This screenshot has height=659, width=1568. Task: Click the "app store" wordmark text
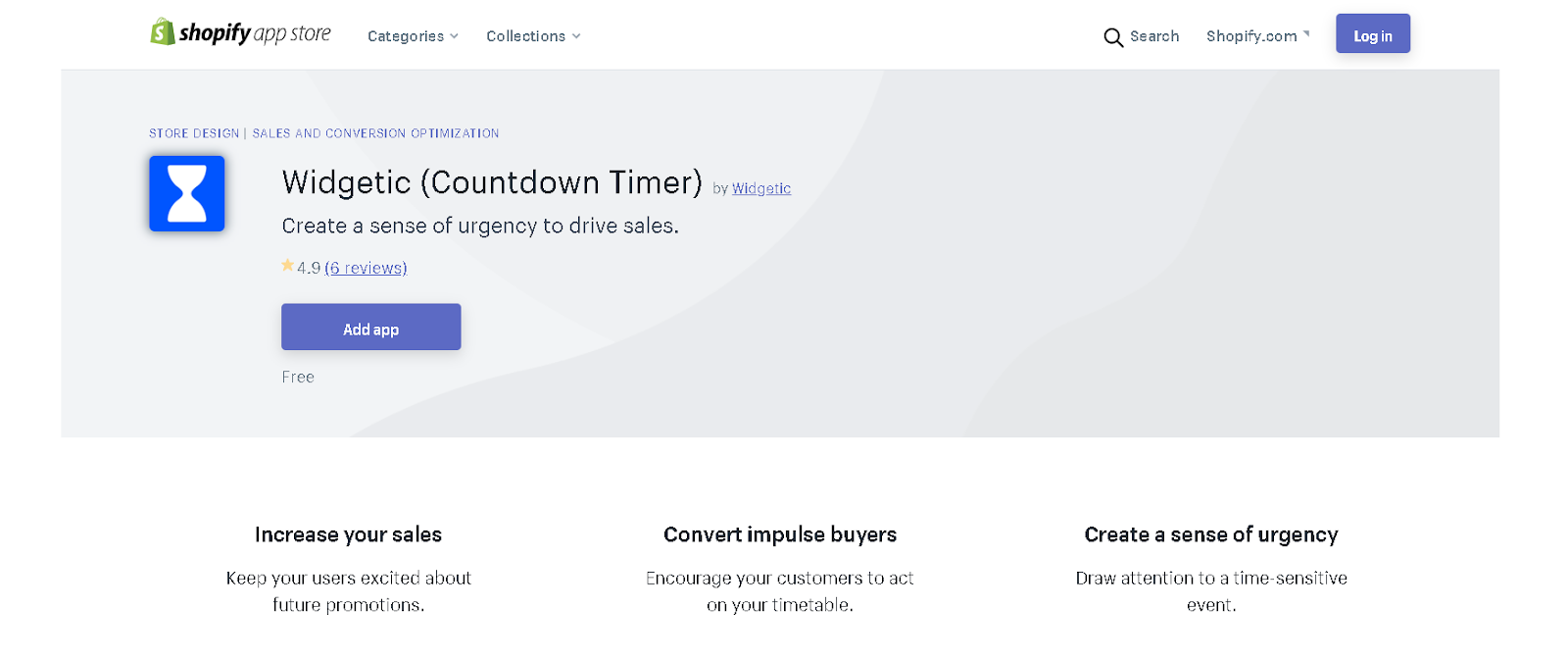tap(292, 33)
